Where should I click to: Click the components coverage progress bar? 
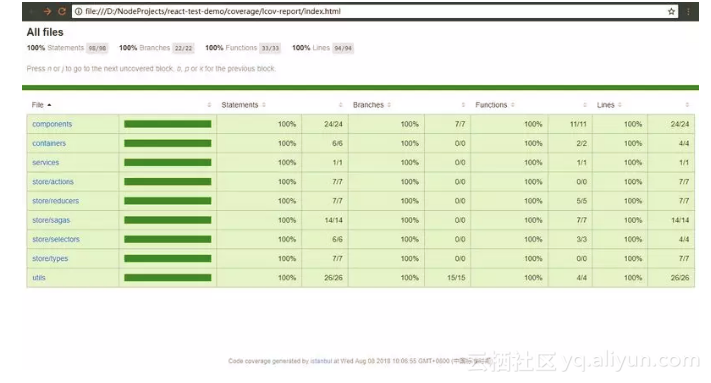[168, 124]
